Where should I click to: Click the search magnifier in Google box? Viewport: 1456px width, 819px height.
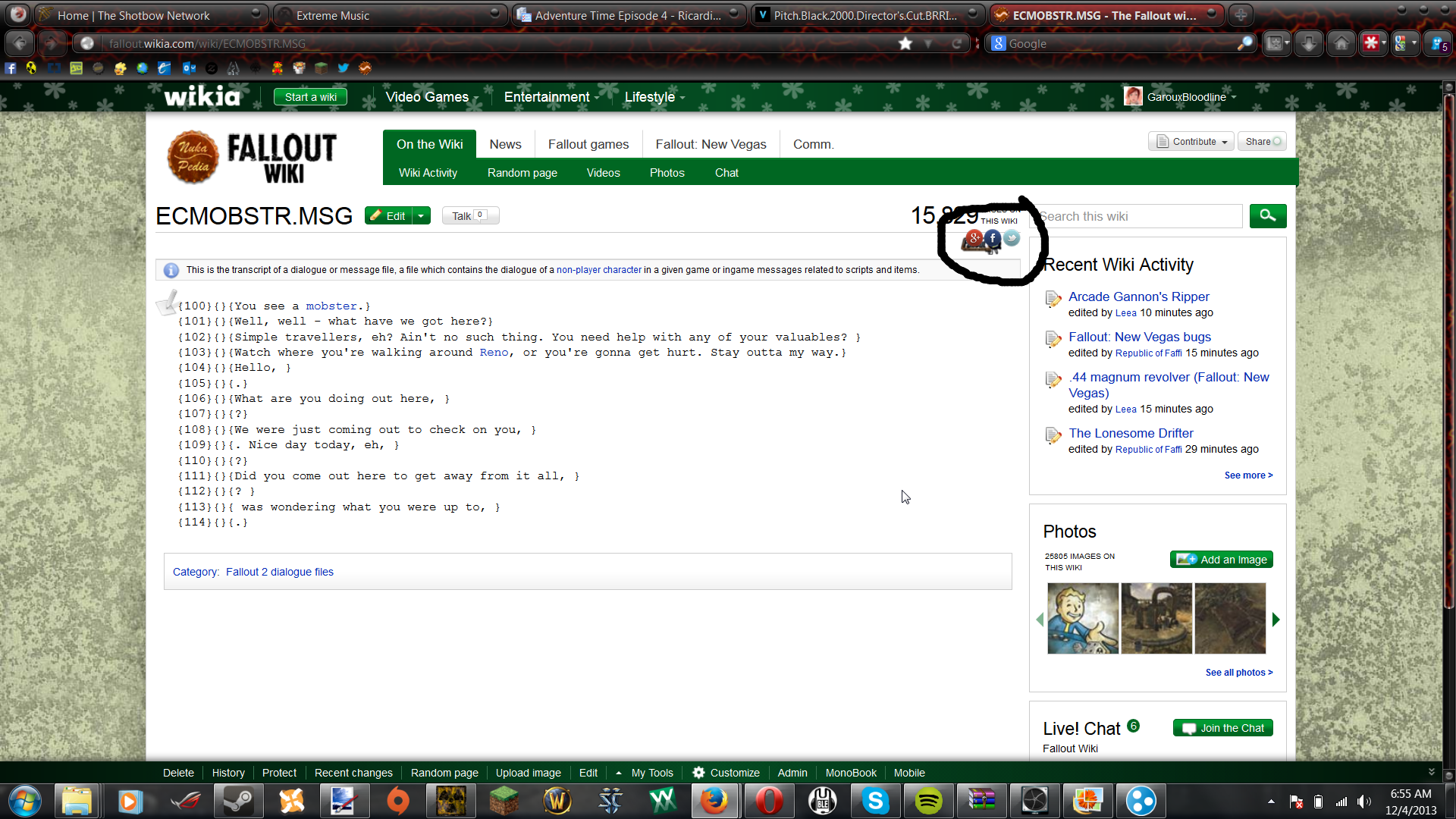pos(1244,43)
